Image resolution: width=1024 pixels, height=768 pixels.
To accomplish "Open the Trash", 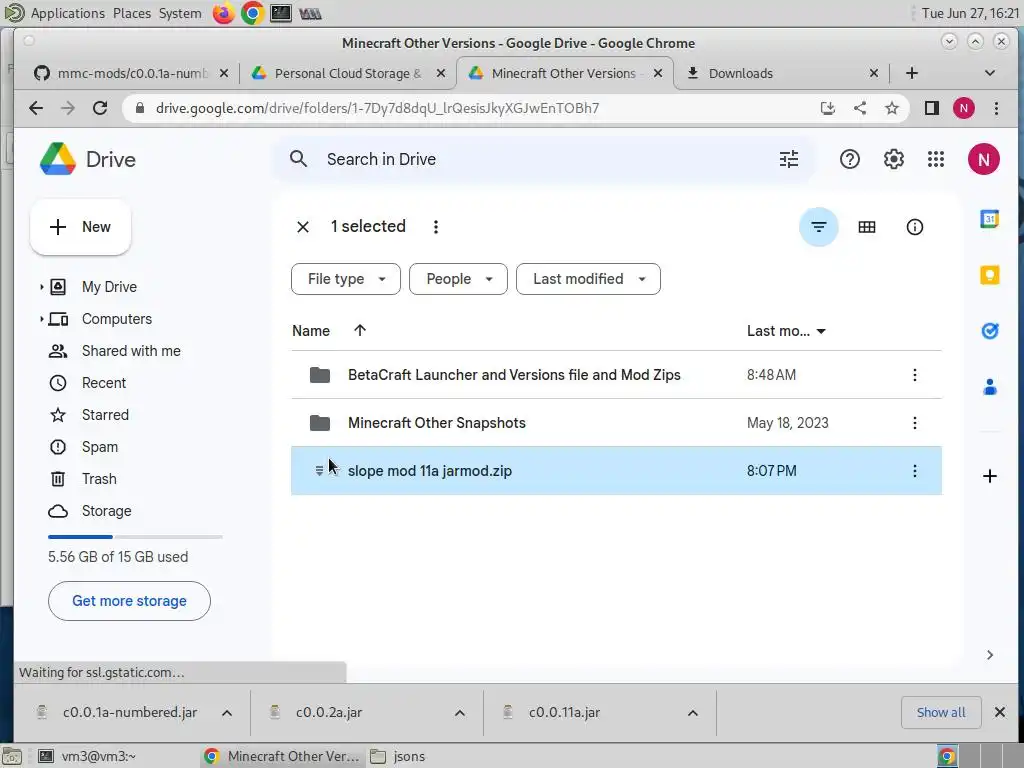I will [99, 479].
